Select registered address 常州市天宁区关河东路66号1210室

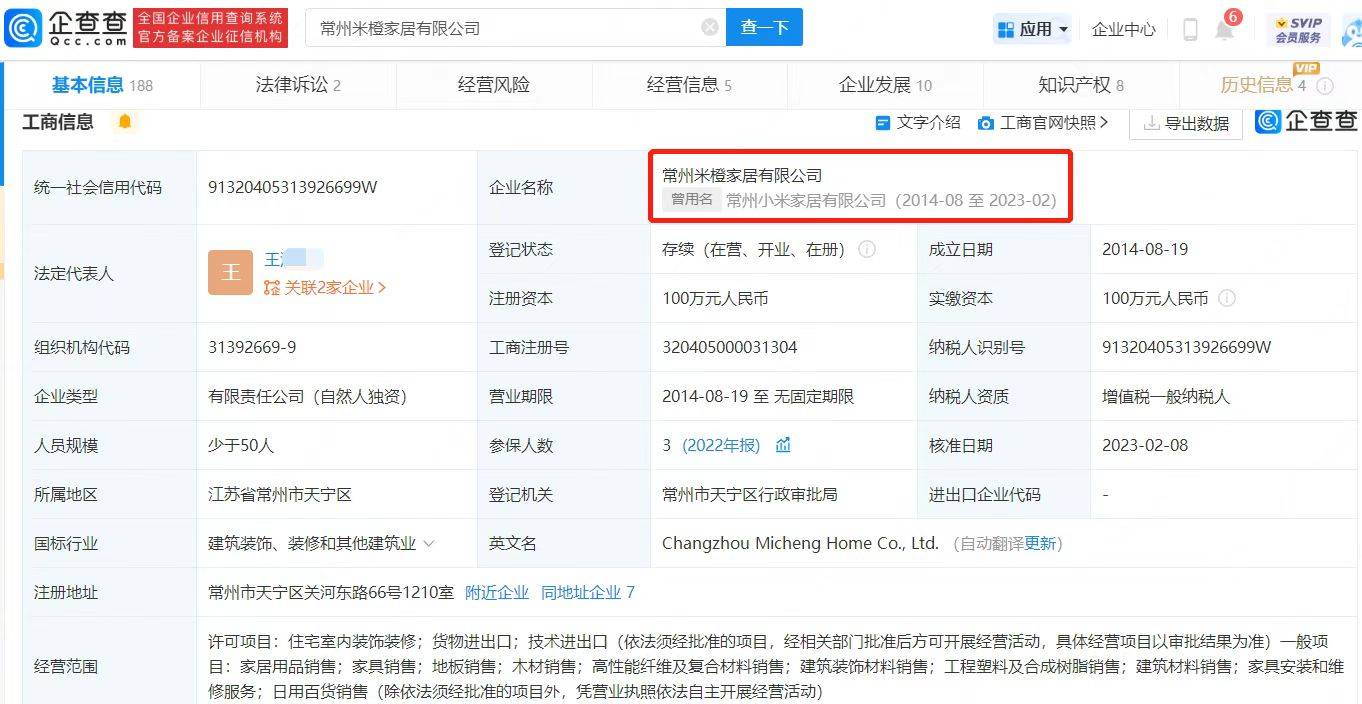(x=331, y=593)
